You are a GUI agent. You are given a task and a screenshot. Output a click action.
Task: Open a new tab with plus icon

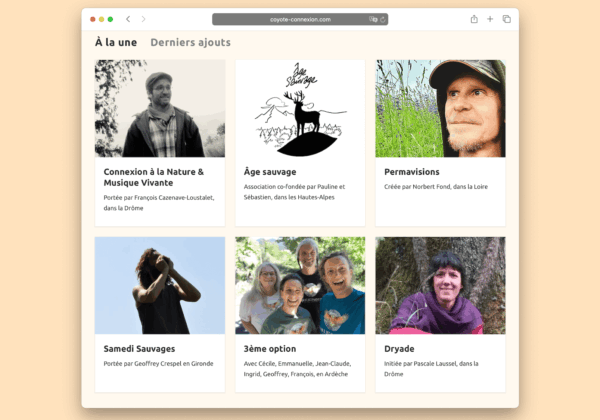490,19
